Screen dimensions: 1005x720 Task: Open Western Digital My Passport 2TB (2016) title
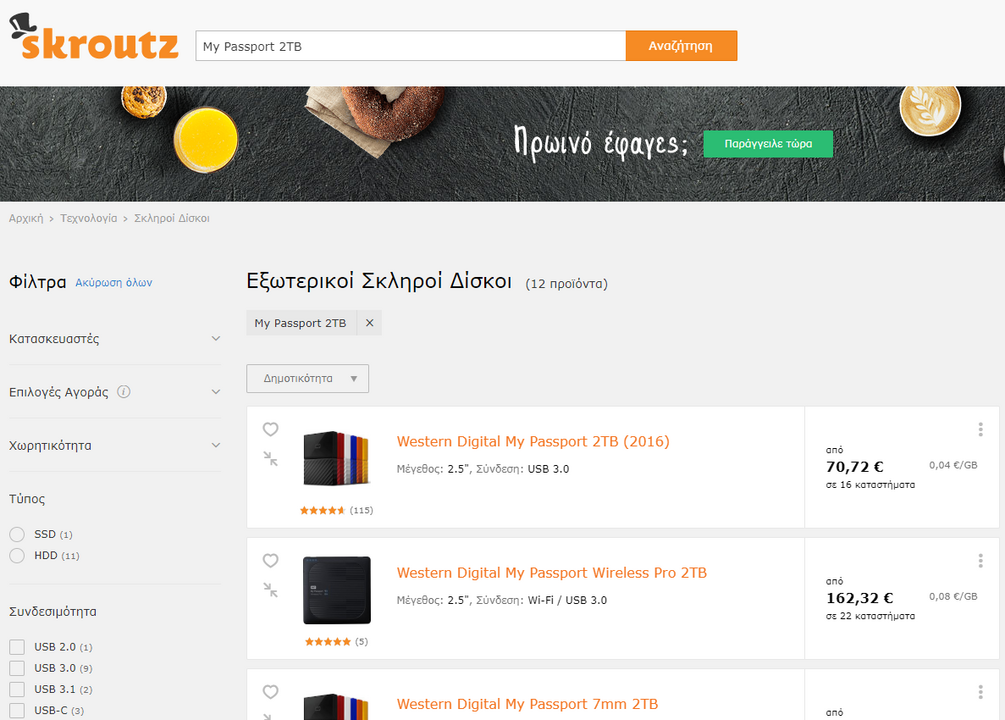(x=533, y=441)
